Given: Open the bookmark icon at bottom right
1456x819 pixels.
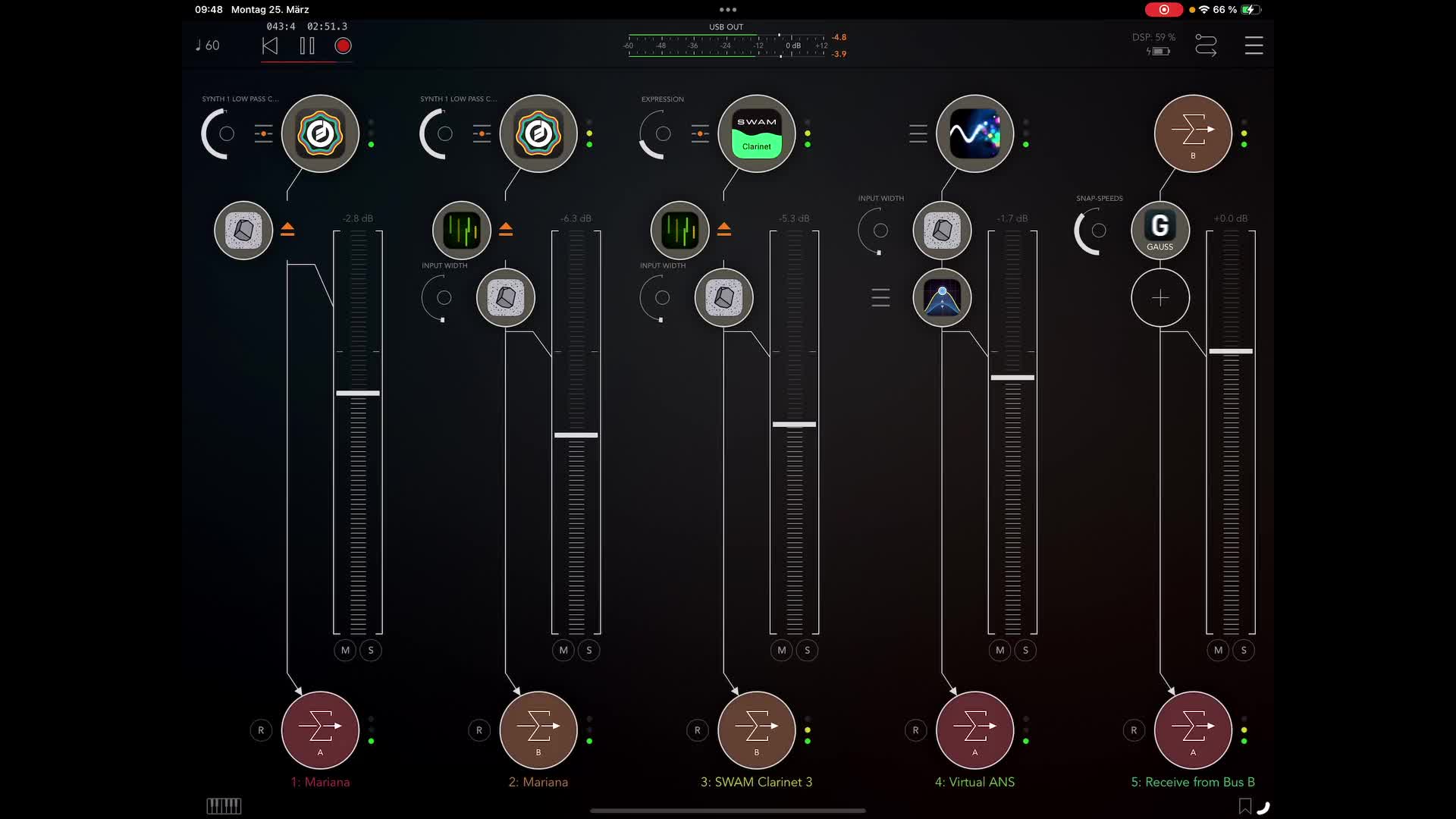Looking at the screenshot, I should click(1244, 806).
